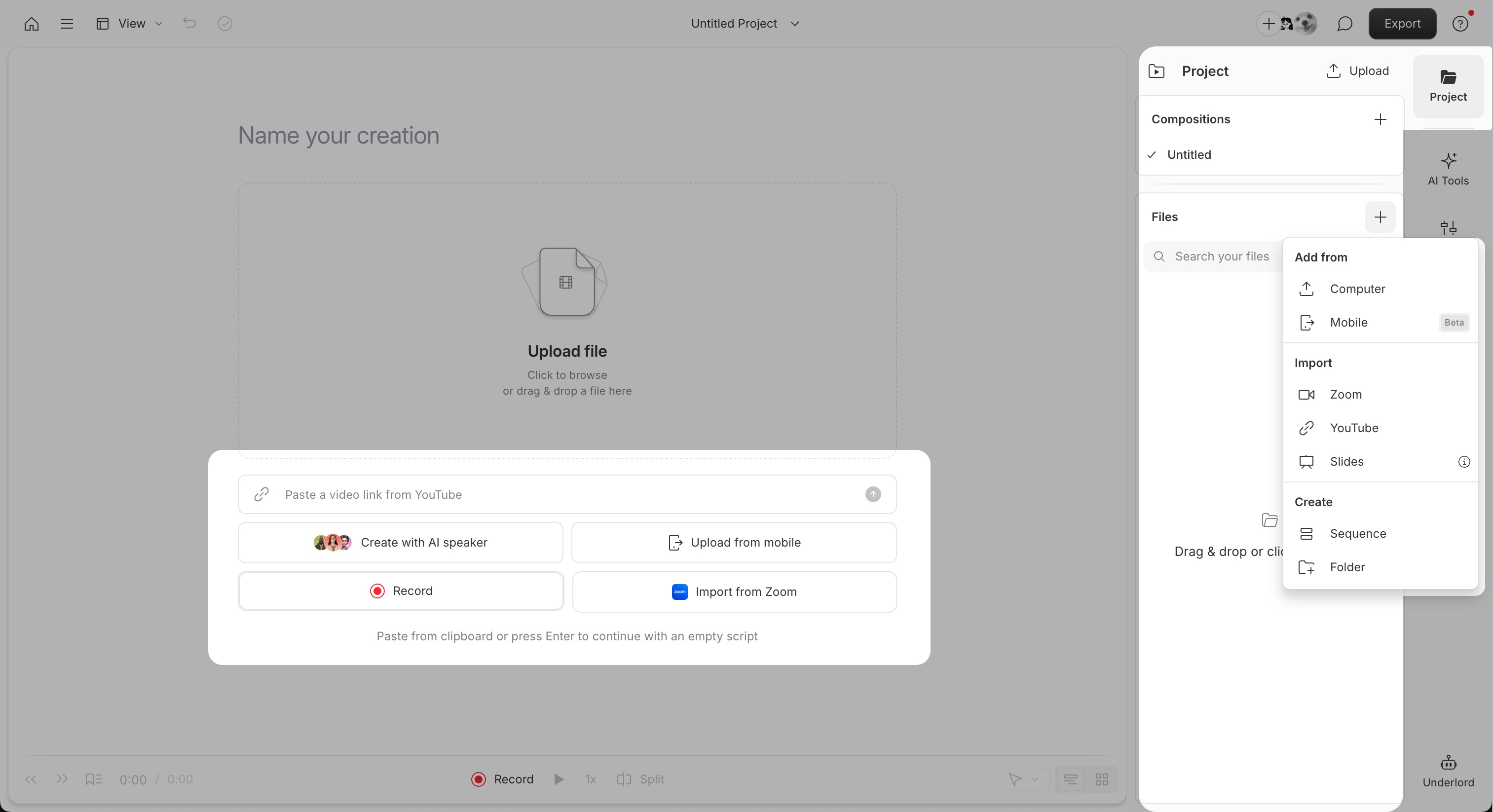1493x812 pixels.
Task: Select Computer under Add from
Action: click(x=1358, y=289)
